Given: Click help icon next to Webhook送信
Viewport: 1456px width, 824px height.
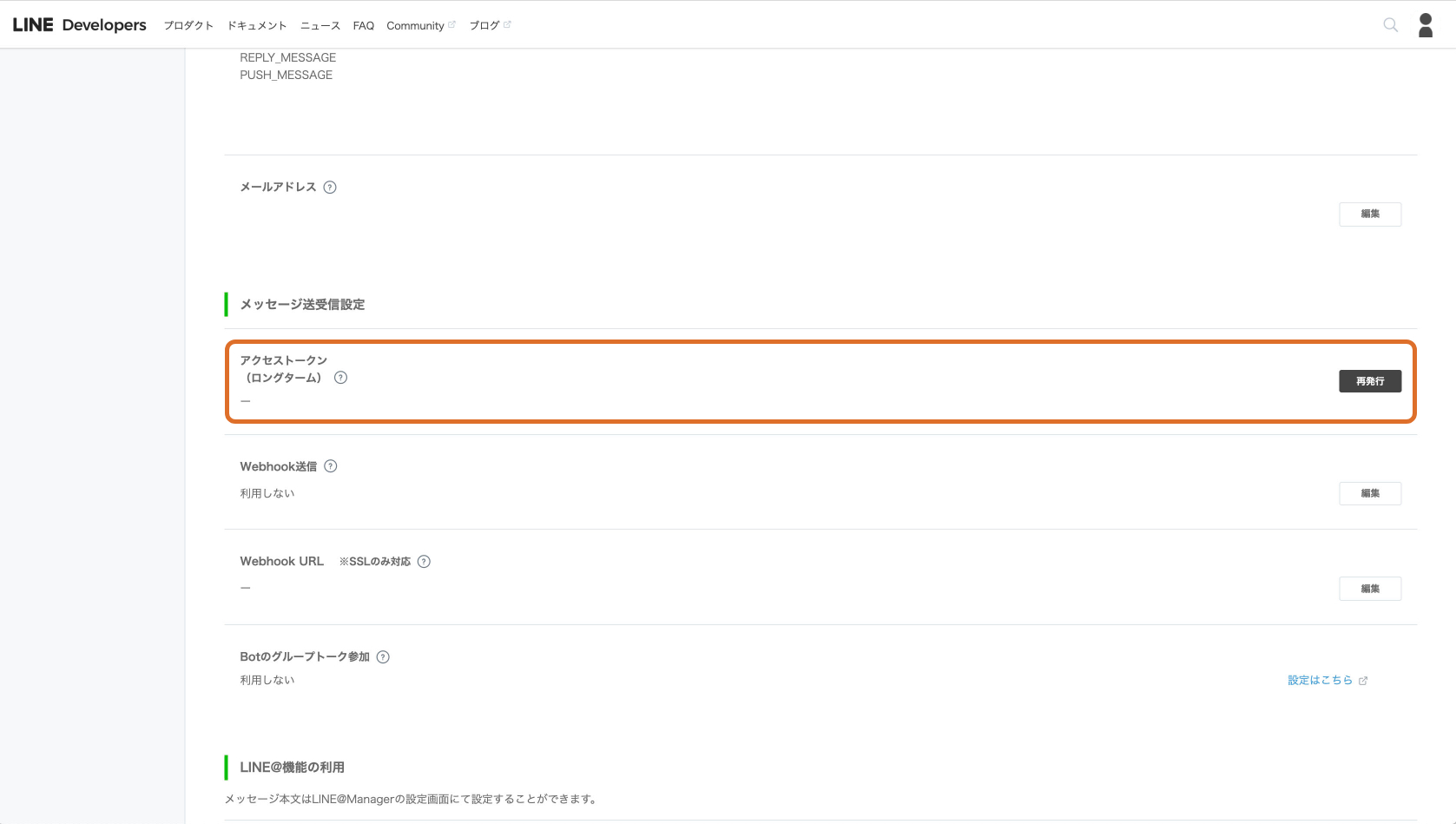Looking at the screenshot, I should click(331, 466).
